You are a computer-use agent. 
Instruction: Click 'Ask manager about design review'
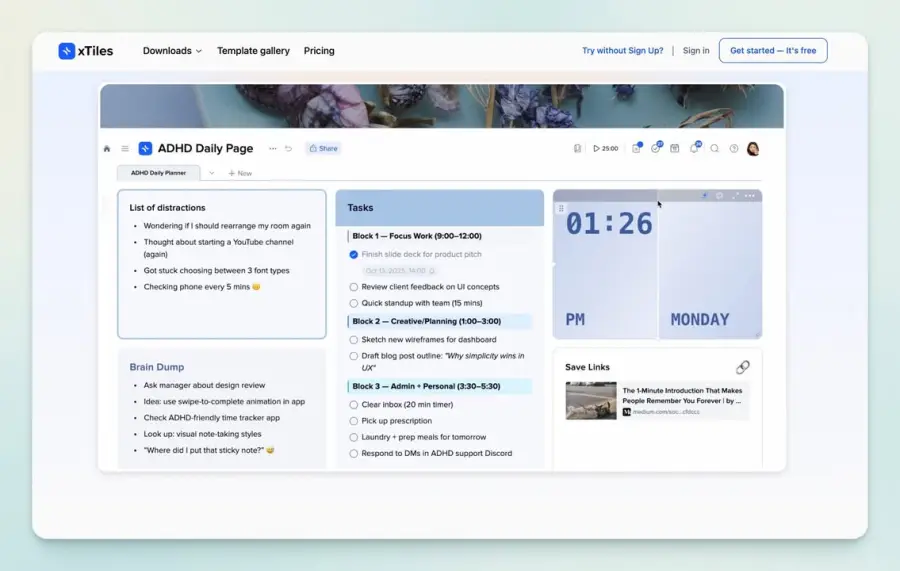[x=204, y=385]
